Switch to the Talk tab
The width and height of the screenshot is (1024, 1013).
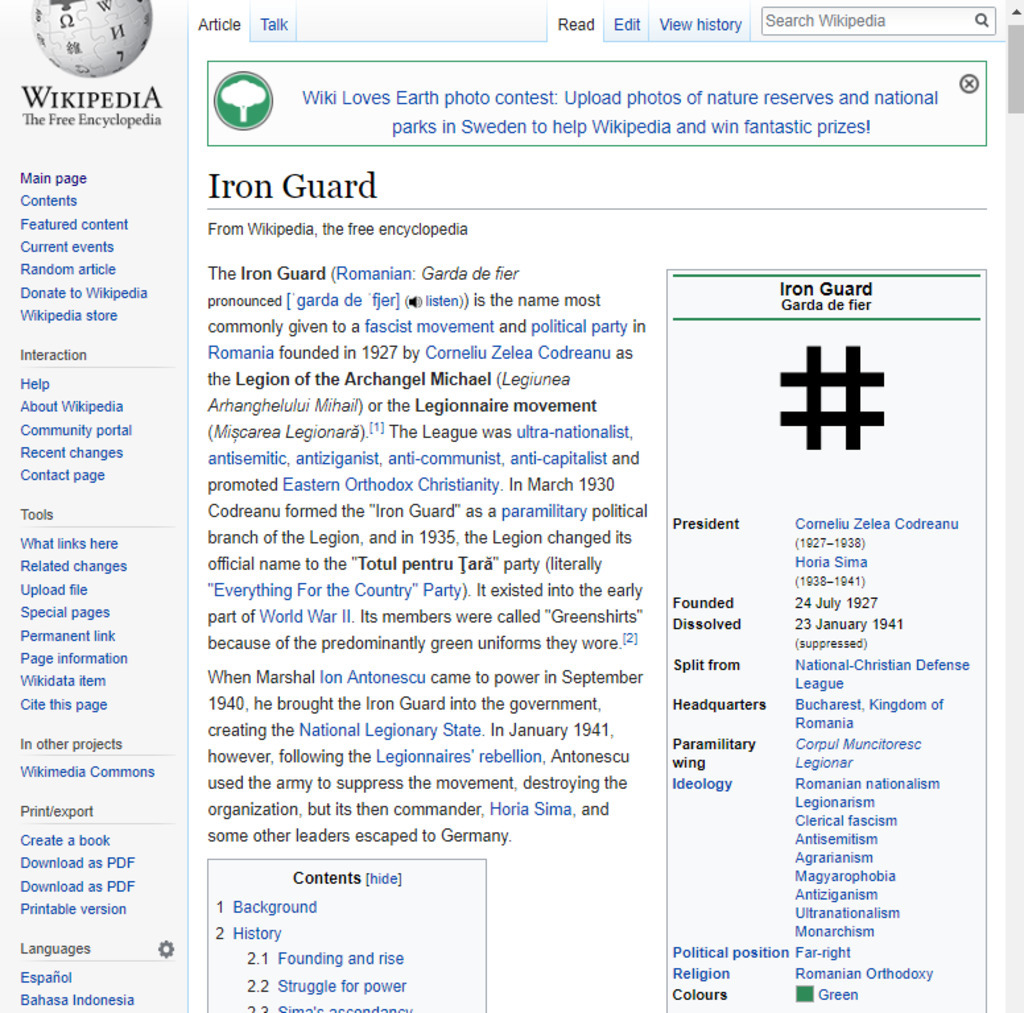coord(273,25)
